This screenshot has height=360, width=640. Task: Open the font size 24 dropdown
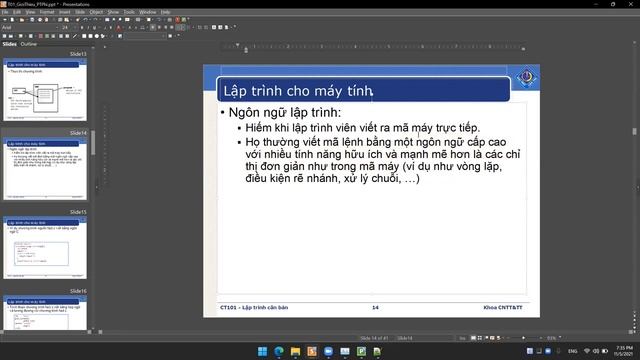(x=75, y=27)
